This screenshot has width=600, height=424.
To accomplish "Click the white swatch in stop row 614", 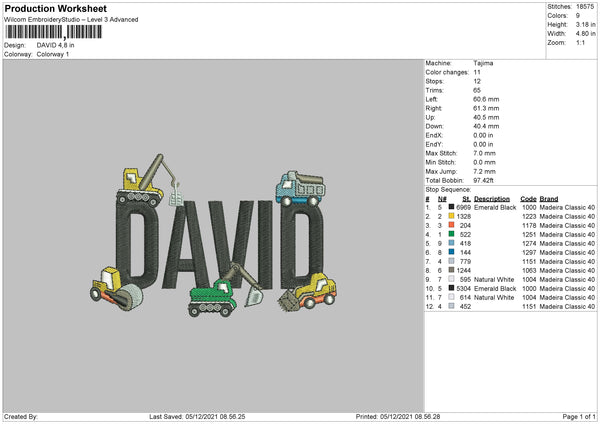I will coord(452,297).
